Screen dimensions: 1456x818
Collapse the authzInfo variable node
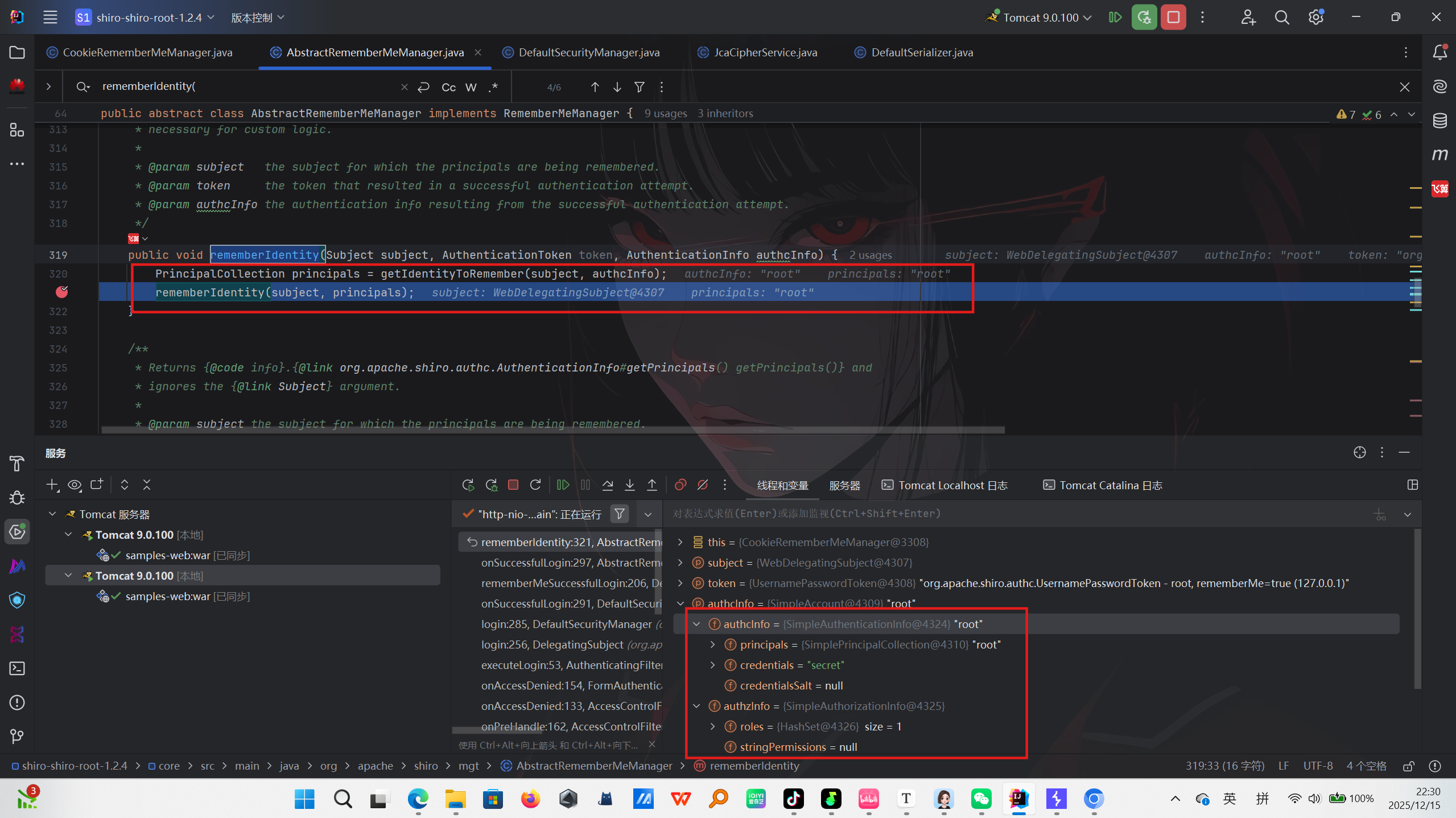pos(696,706)
